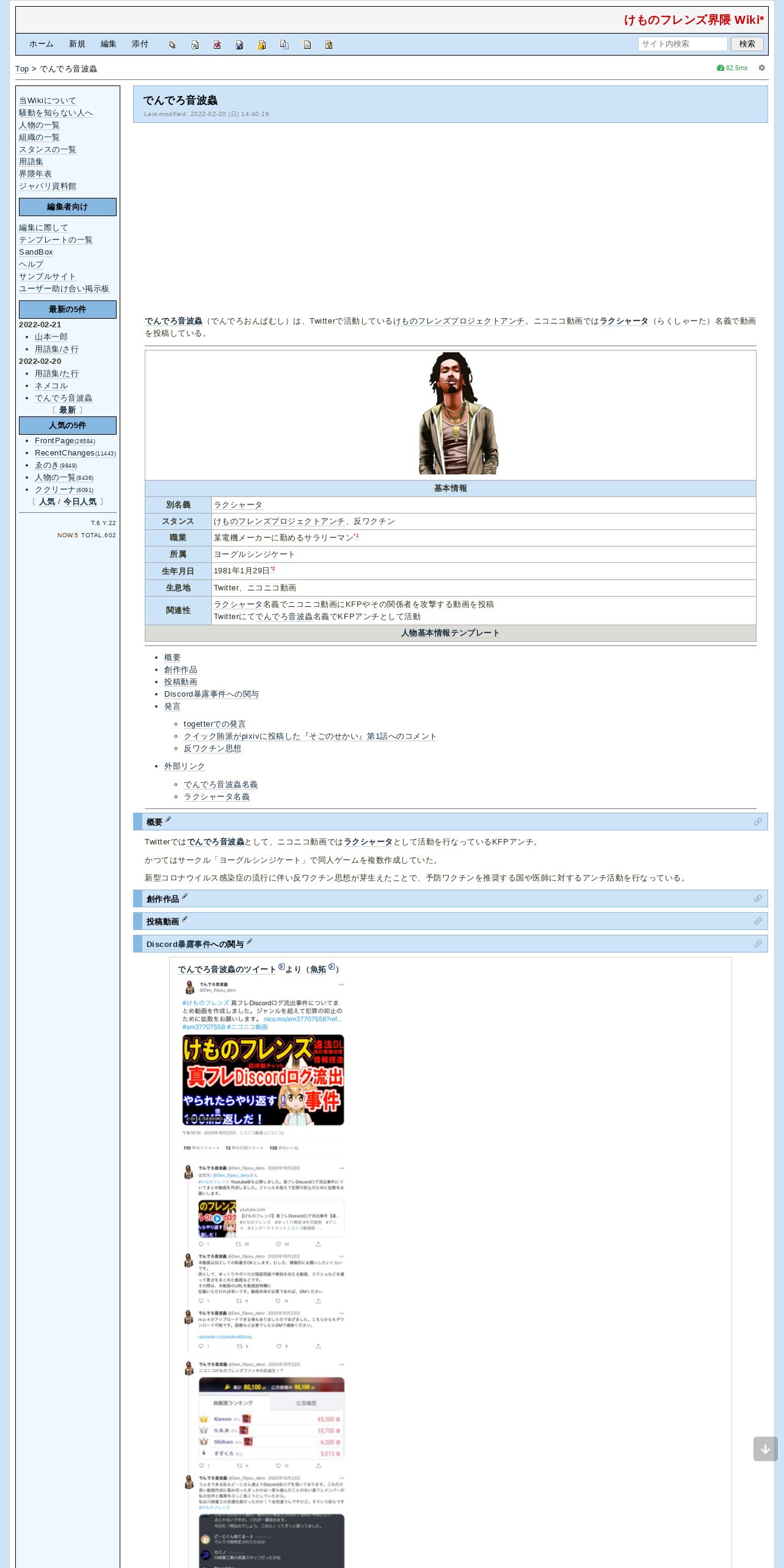This screenshot has width=784, height=1568.
Task: Click the Top breadcrumb link
Action: 22,69
